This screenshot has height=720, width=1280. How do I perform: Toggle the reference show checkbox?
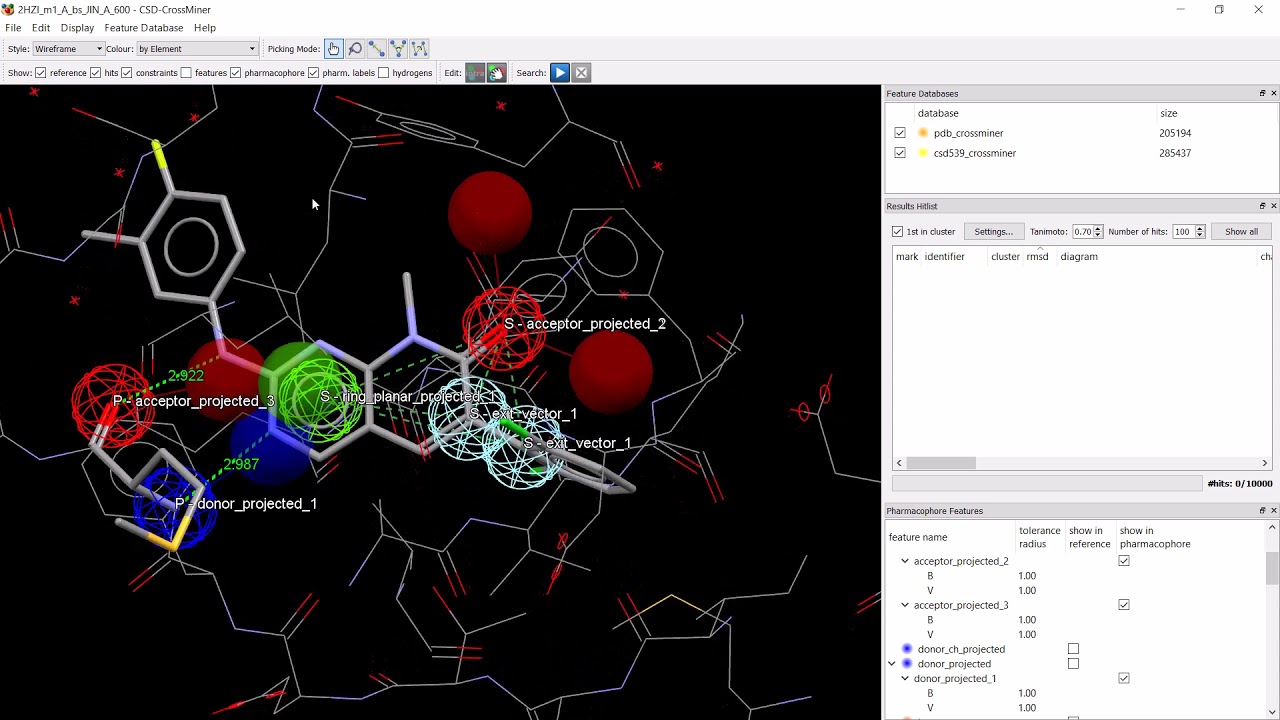(41, 73)
